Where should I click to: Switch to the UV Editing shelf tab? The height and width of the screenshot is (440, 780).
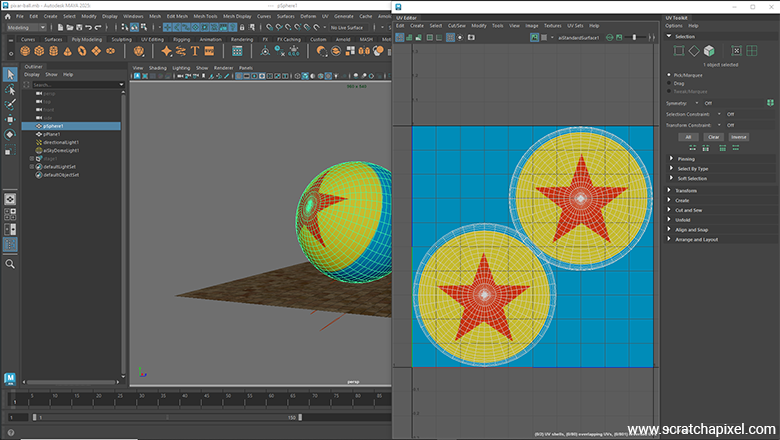(x=152, y=39)
